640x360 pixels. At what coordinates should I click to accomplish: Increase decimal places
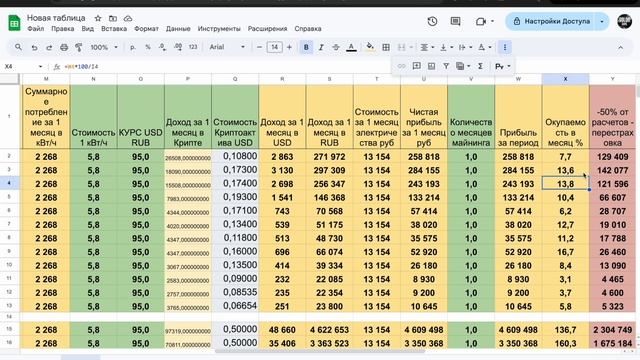[x=178, y=47]
